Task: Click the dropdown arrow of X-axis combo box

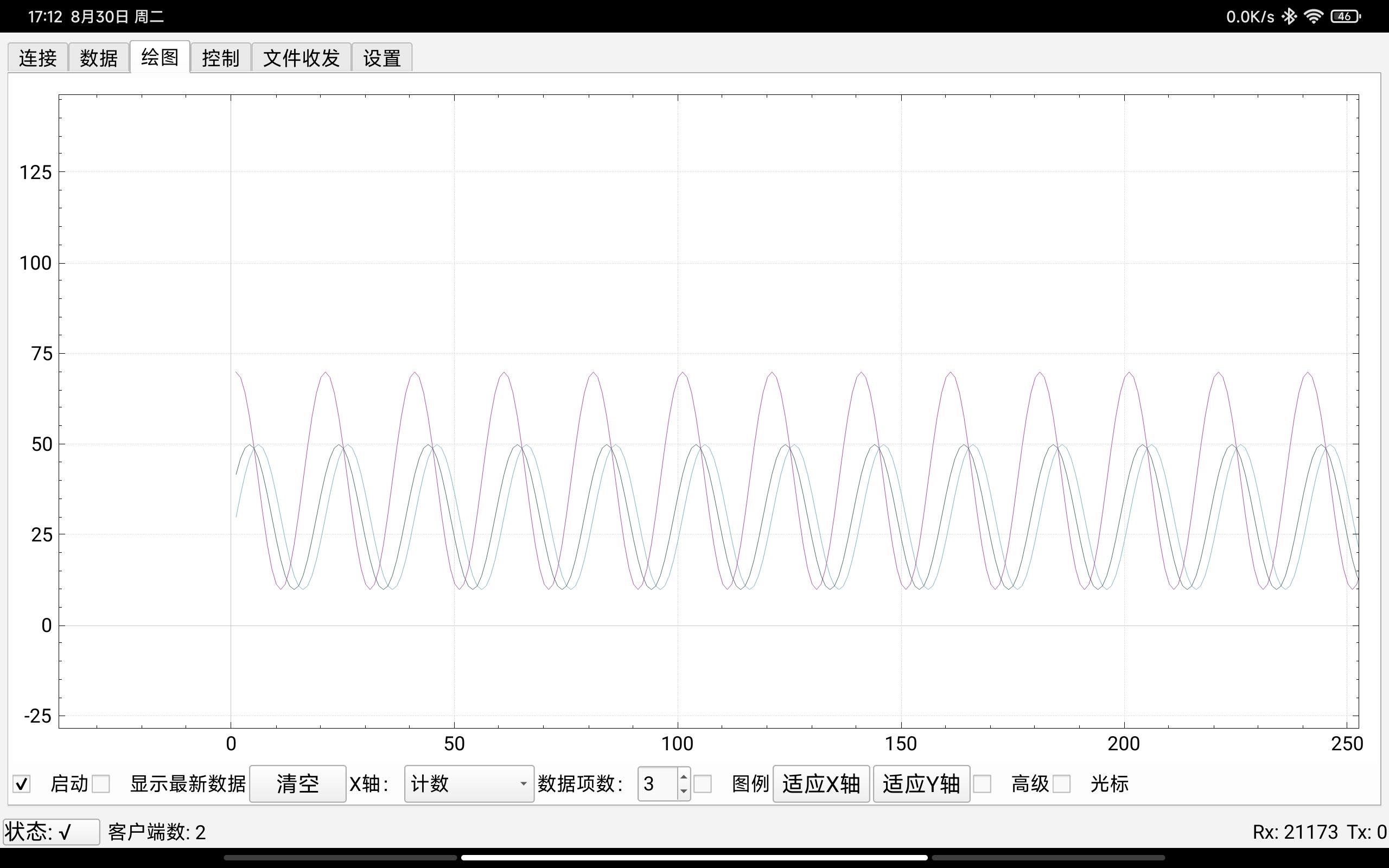Action: point(523,783)
